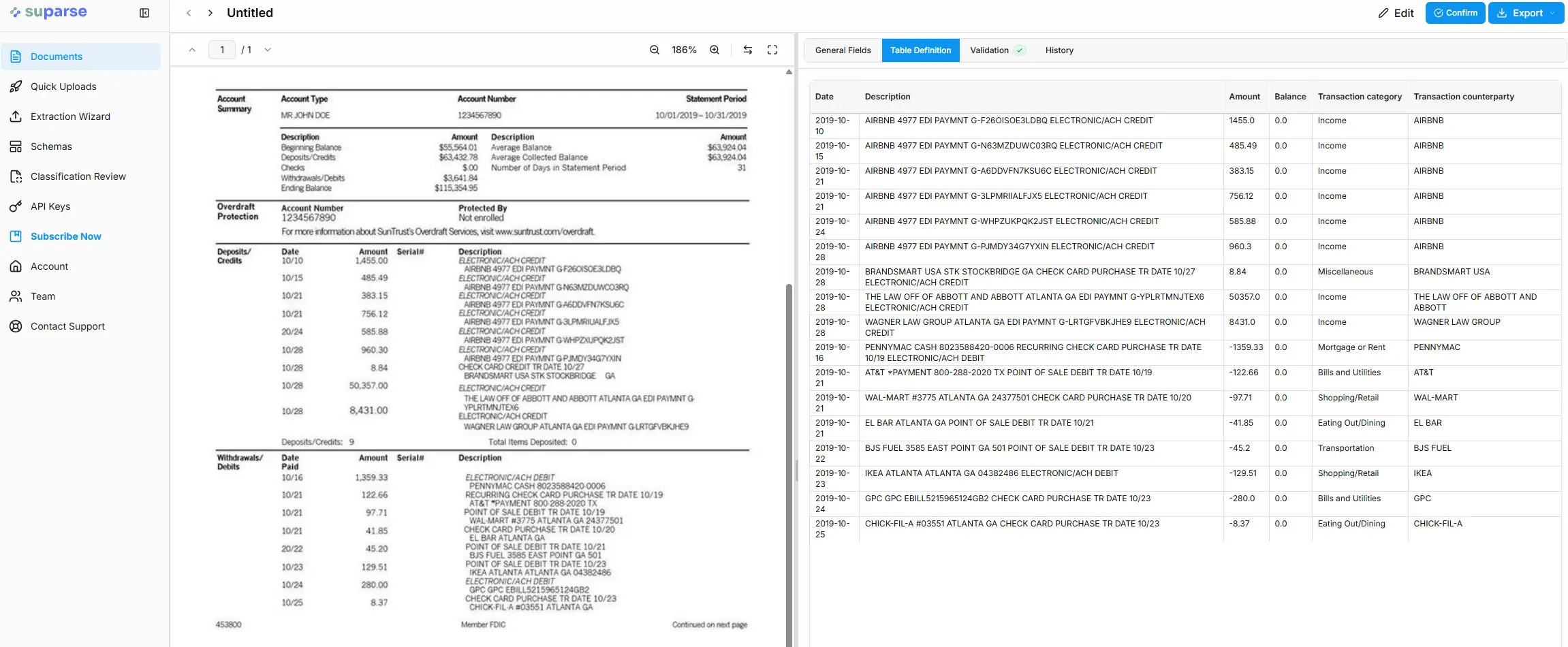Confirm the extracted document data
Image resolution: width=1568 pixels, height=647 pixels.
tap(1454, 12)
